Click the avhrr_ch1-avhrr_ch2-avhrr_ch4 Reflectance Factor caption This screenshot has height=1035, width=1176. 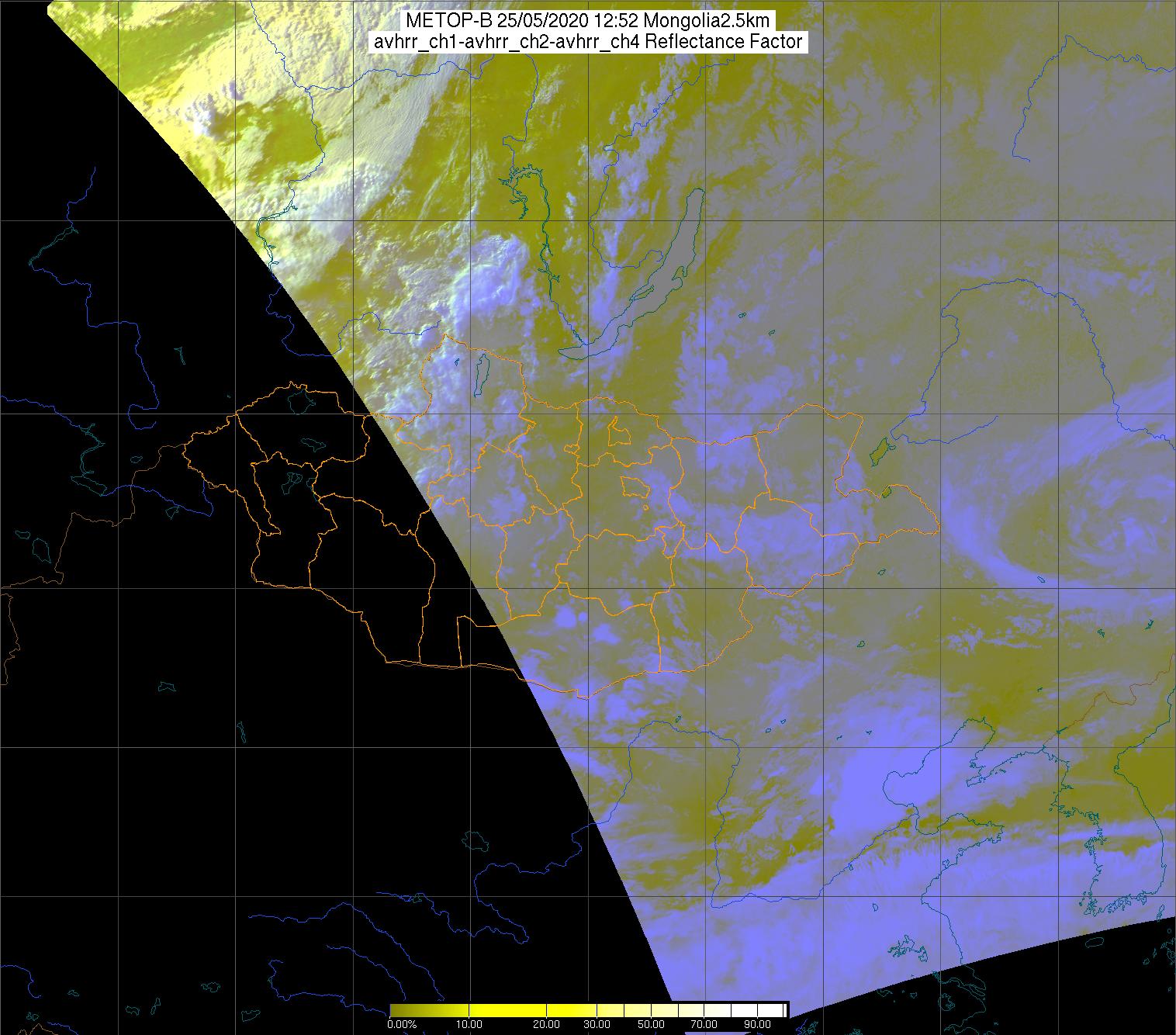click(x=587, y=42)
